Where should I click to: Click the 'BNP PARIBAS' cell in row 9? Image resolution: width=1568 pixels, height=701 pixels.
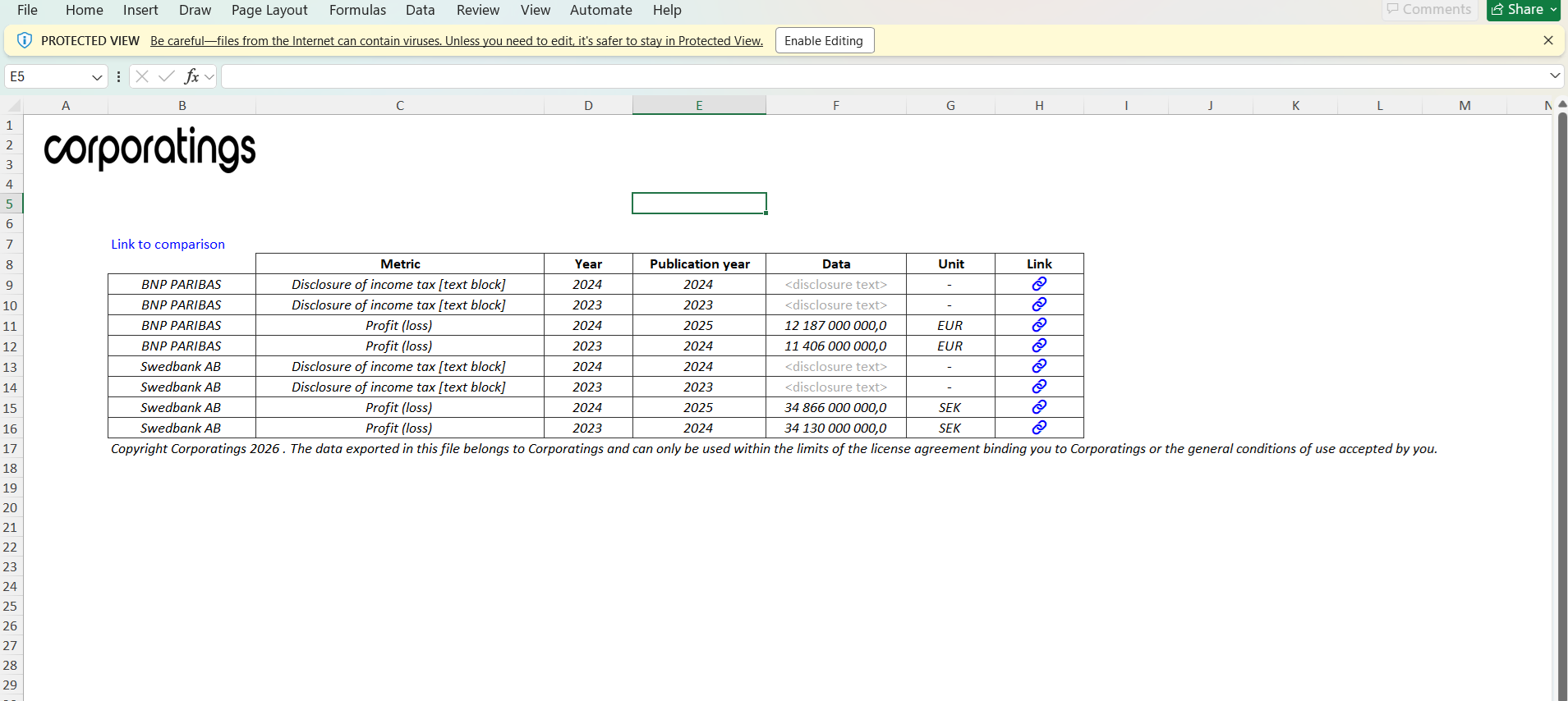coord(182,284)
